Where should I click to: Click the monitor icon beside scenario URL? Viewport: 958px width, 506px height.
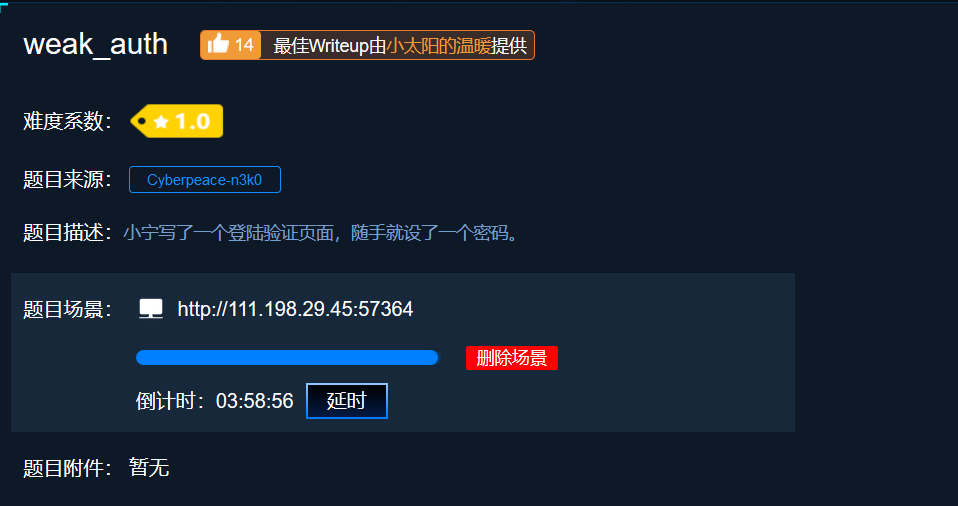tap(151, 309)
